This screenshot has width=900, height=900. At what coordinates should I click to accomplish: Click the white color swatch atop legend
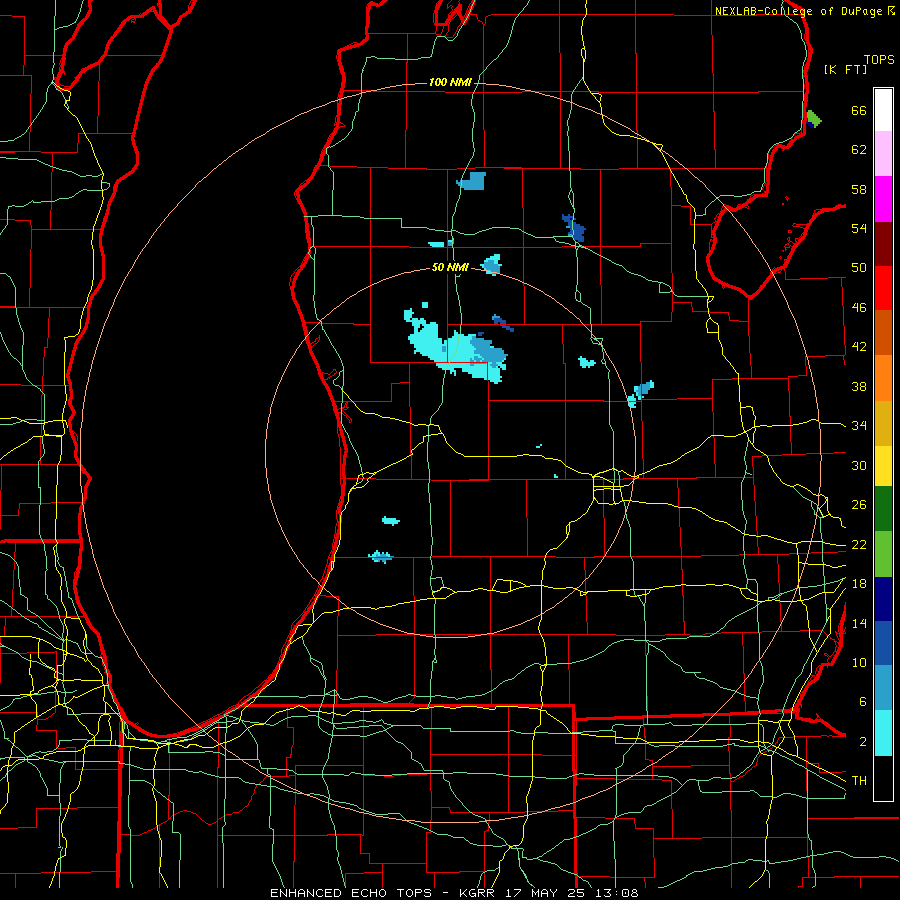click(883, 110)
